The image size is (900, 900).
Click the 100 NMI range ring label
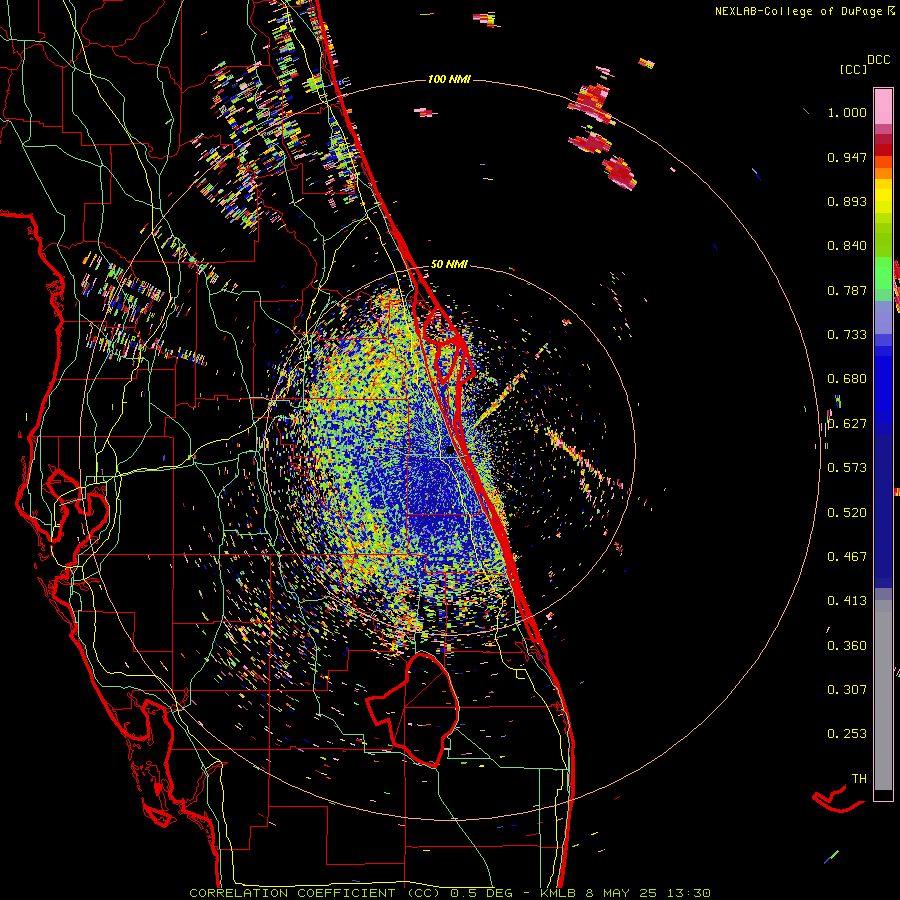point(449,79)
